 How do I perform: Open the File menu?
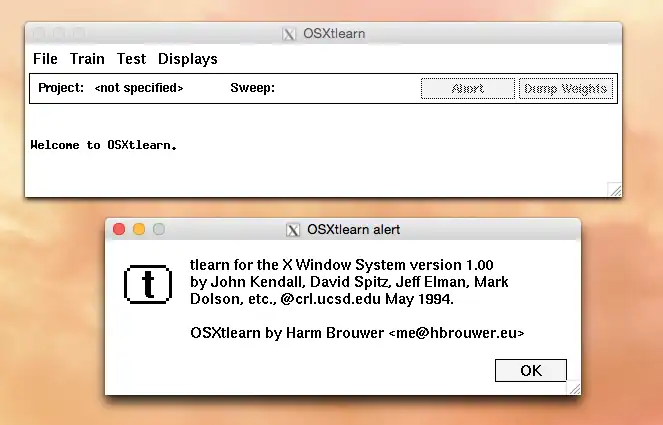coord(45,59)
